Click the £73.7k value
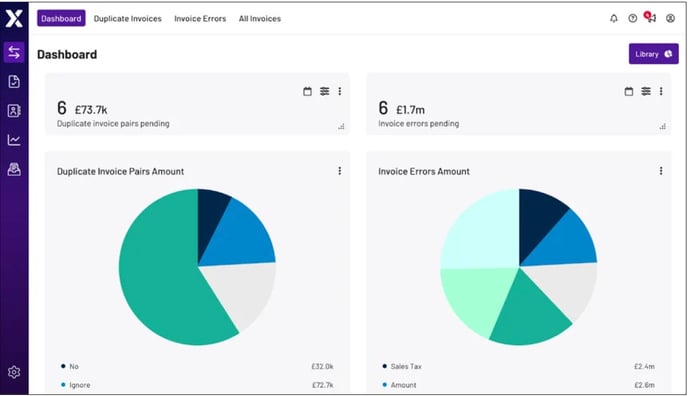688x396 pixels. pyautogui.click(x=91, y=110)
